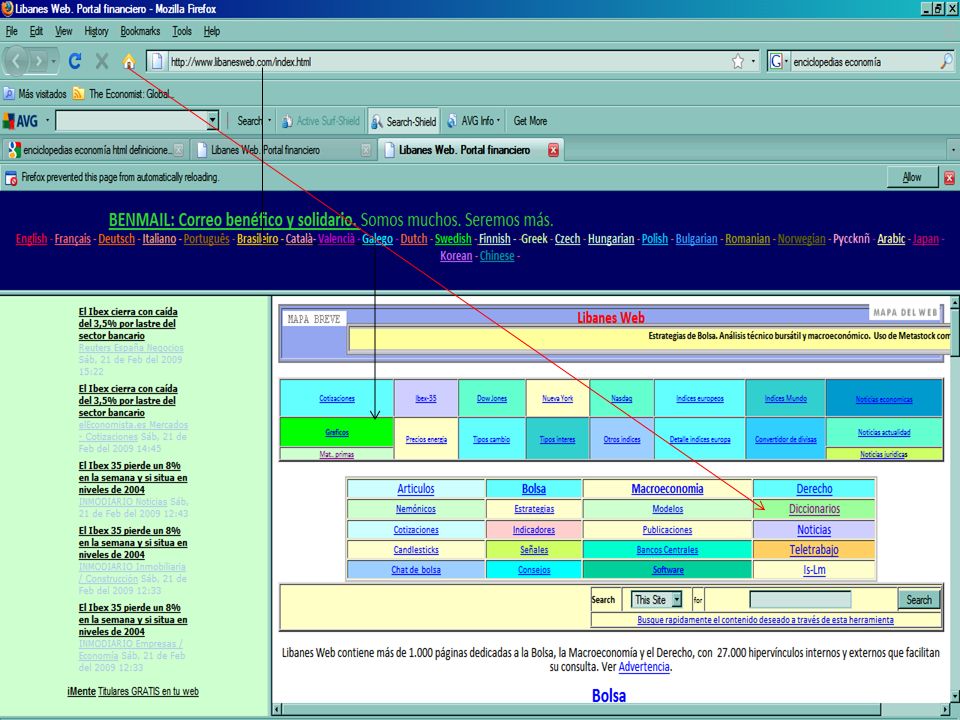Screen dimensions: 960x720
Task: Click BENMAIL Correo benéfico y solidario link
Action: (x=232, y=219)
